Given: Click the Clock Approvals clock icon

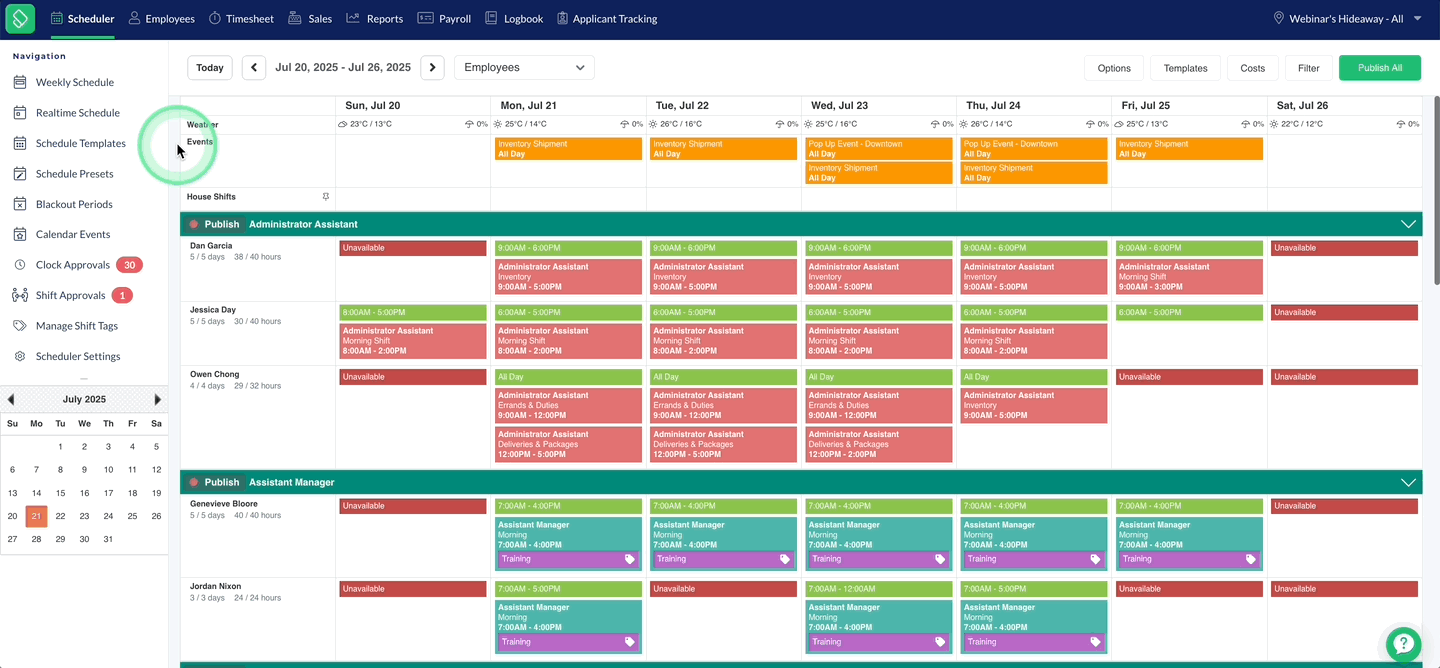Looking at the screenshot, I should 20,265.
